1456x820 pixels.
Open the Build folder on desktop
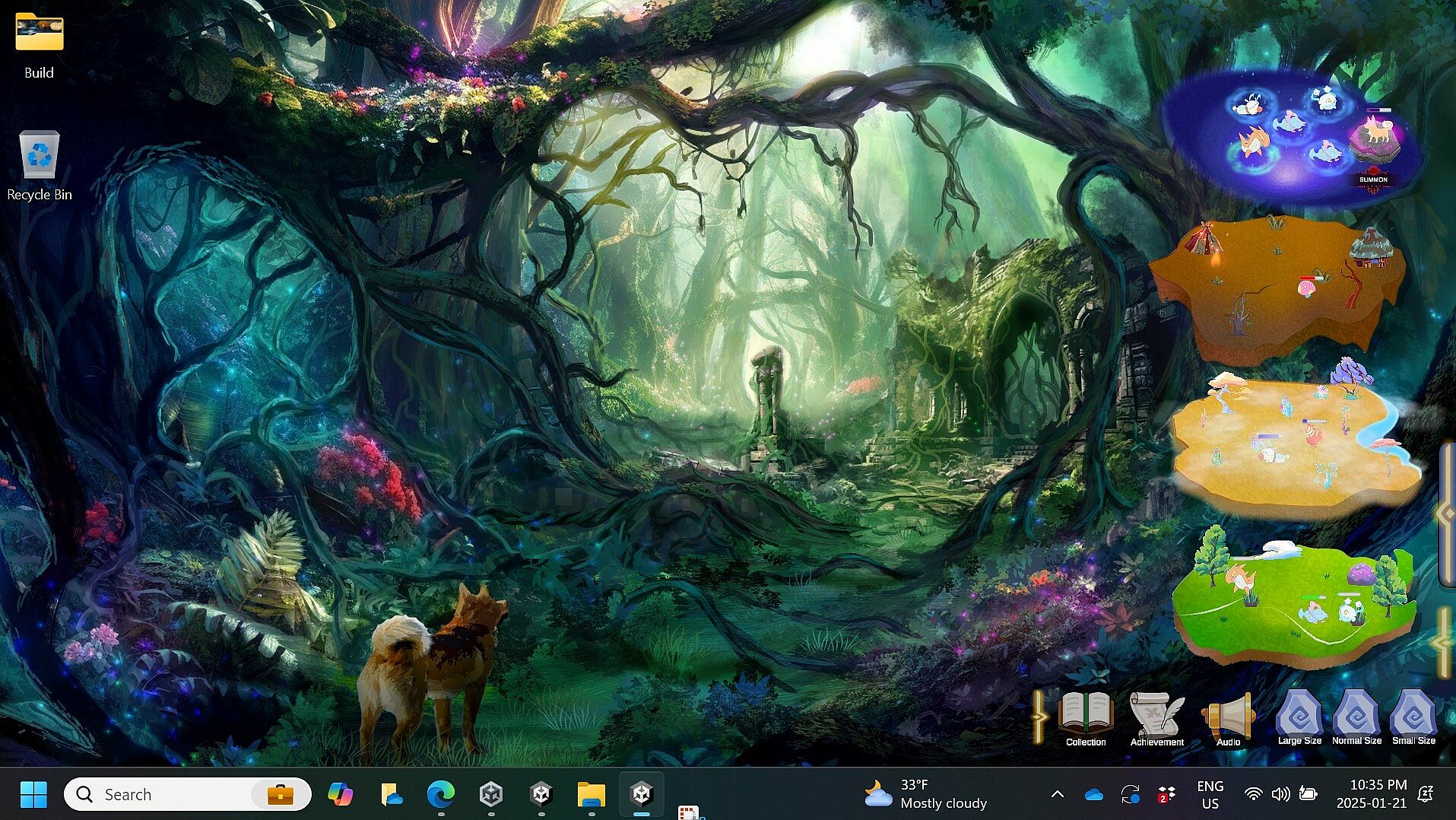[x=39, y=34]
